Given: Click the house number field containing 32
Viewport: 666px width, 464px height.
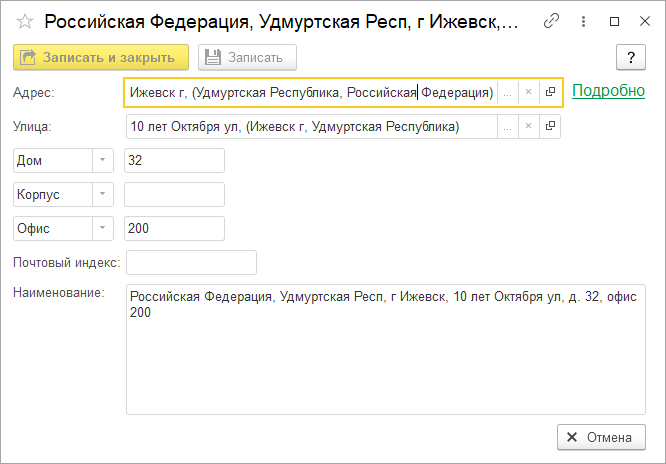Looking at the screenshot, I should (174, 160).
